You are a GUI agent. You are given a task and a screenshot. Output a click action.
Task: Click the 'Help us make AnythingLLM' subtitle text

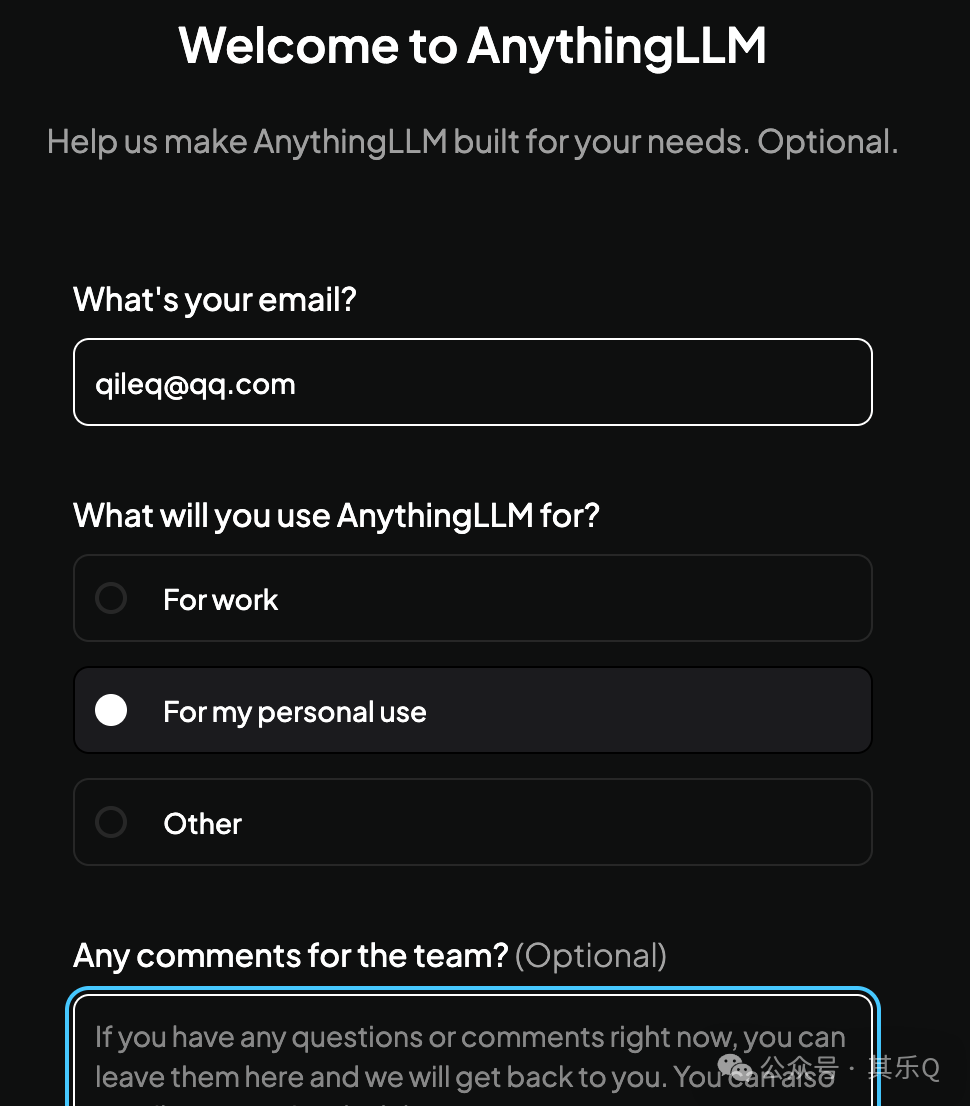point(473,142)
